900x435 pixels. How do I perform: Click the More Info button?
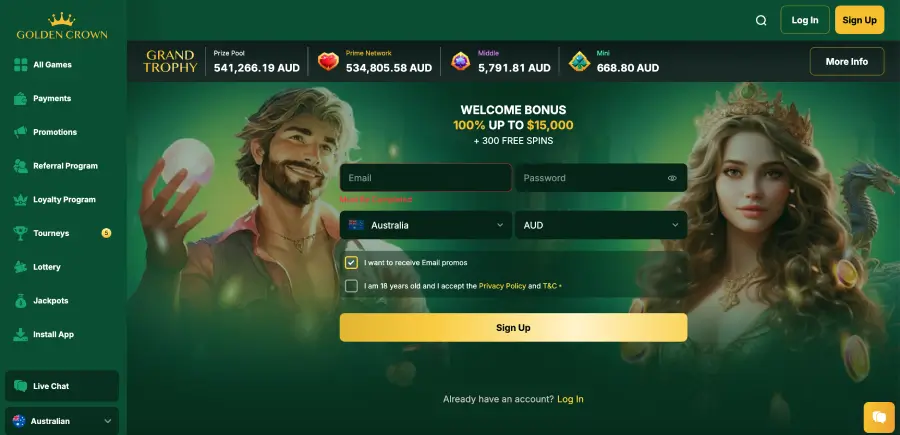[847, 61]
